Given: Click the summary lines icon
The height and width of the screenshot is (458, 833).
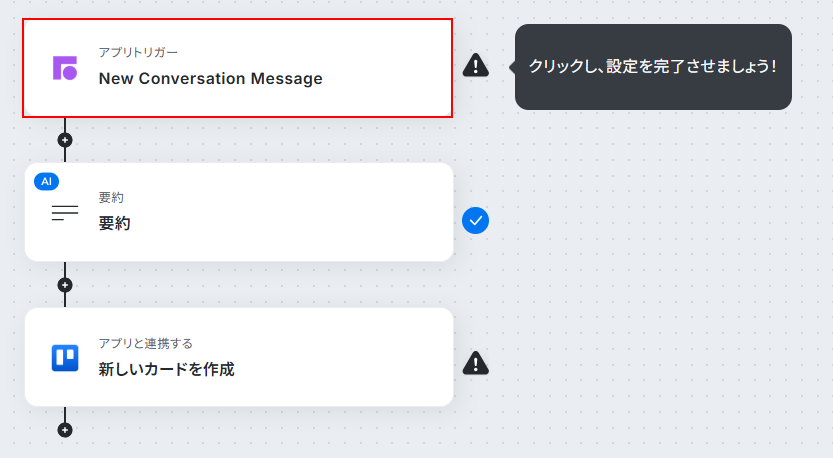Looking at the screenshot, I should point(65,213).
